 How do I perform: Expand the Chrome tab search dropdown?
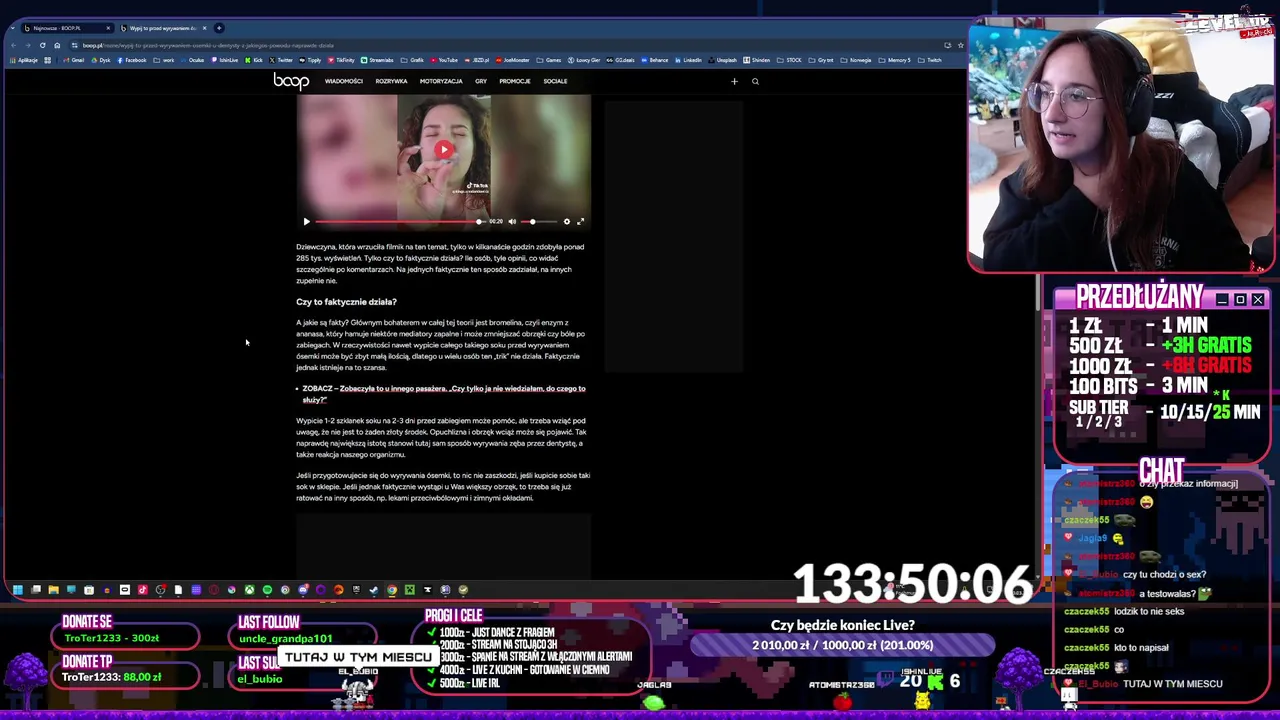coord(12,28)
